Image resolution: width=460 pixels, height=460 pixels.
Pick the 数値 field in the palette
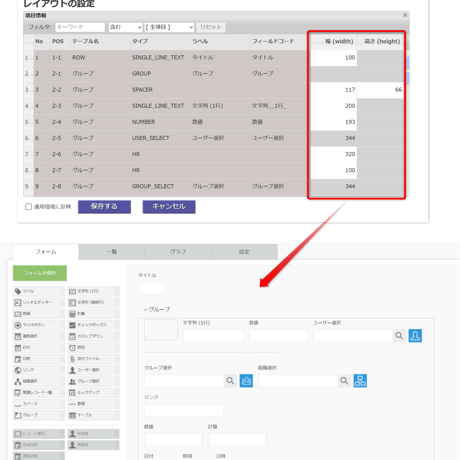[x=39, y=314]
